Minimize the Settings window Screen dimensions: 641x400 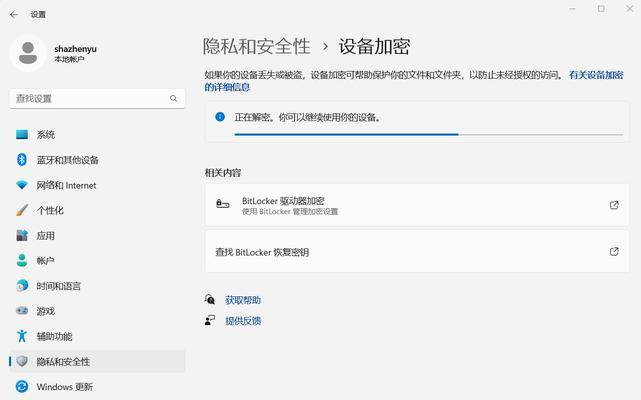(x=572, y=9)
